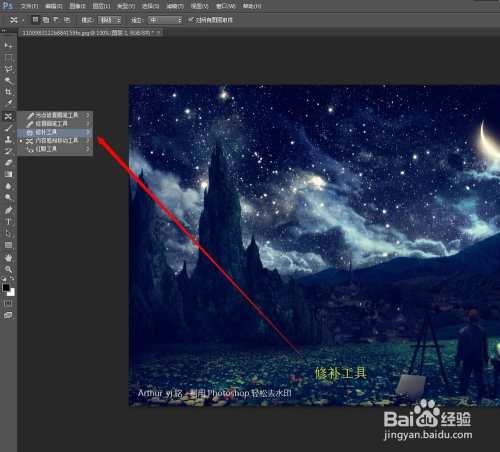The image size is (500, 452).
Task: Select the Crop tool
Action: [x=8, y=92]
